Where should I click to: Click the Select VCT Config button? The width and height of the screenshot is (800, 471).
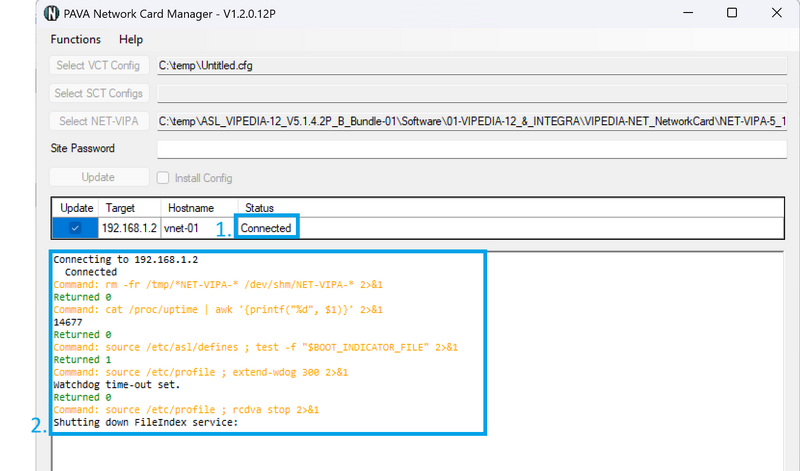tap(99, 65)
